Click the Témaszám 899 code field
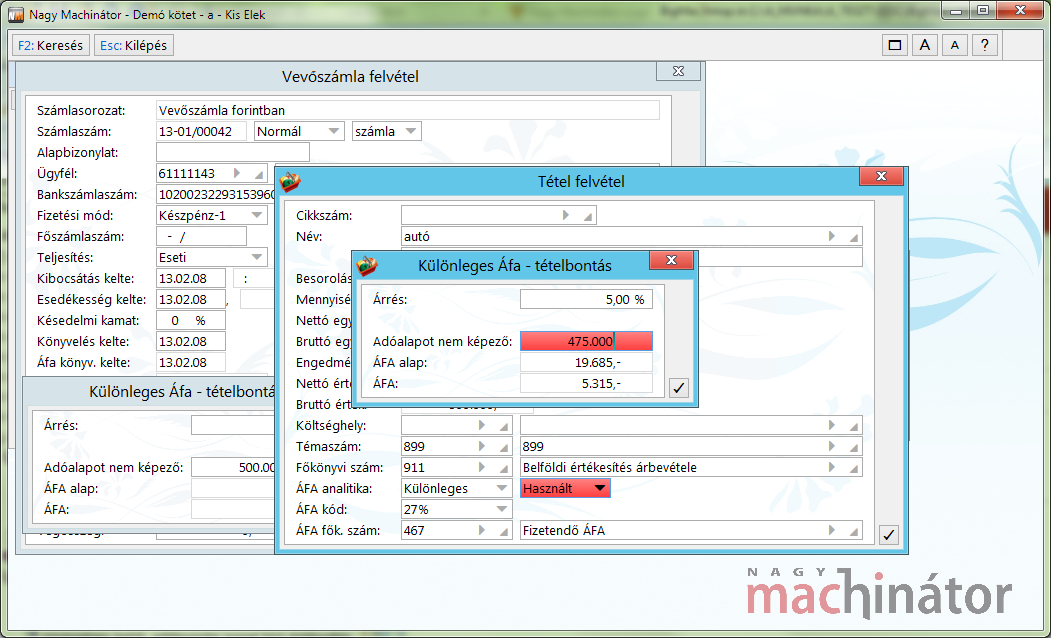Screen dimensions: 1051x638 click(456, 446)
